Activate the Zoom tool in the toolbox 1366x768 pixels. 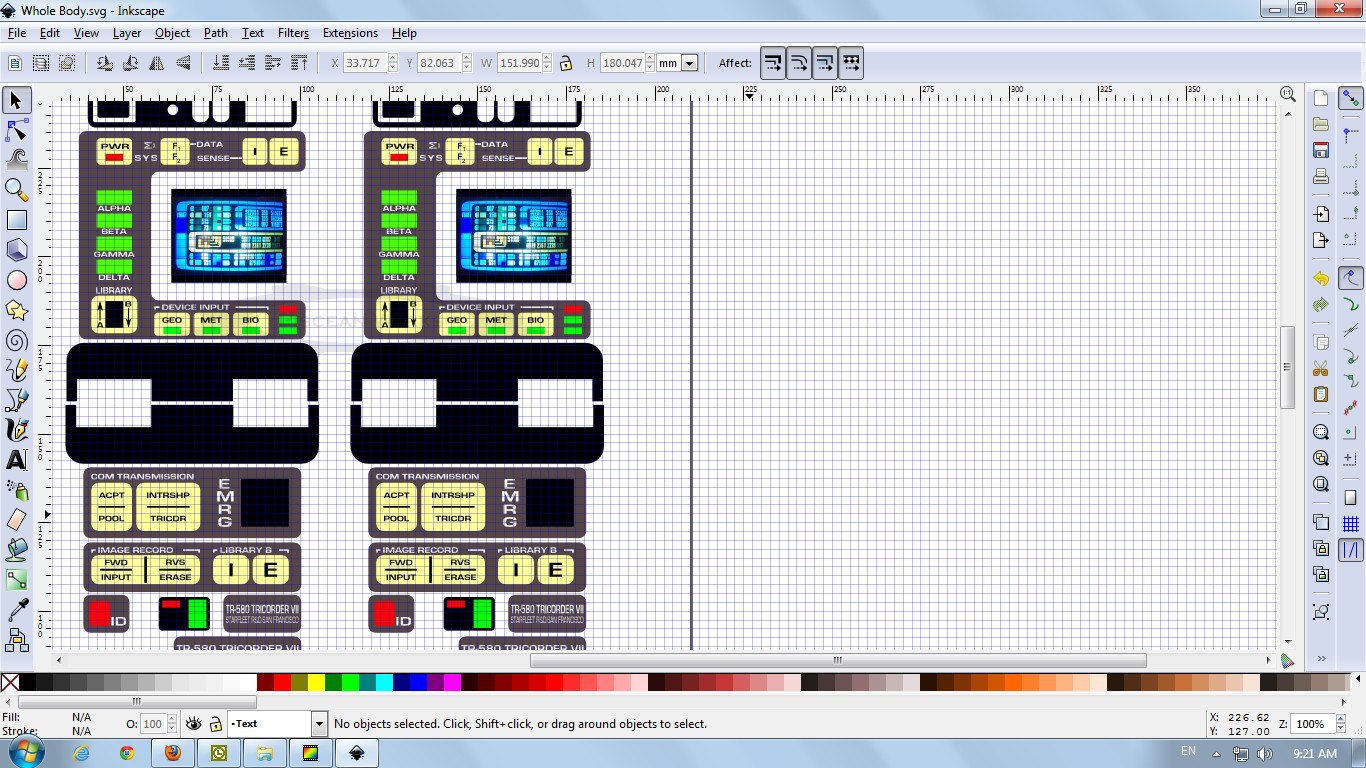click(17, 189)
